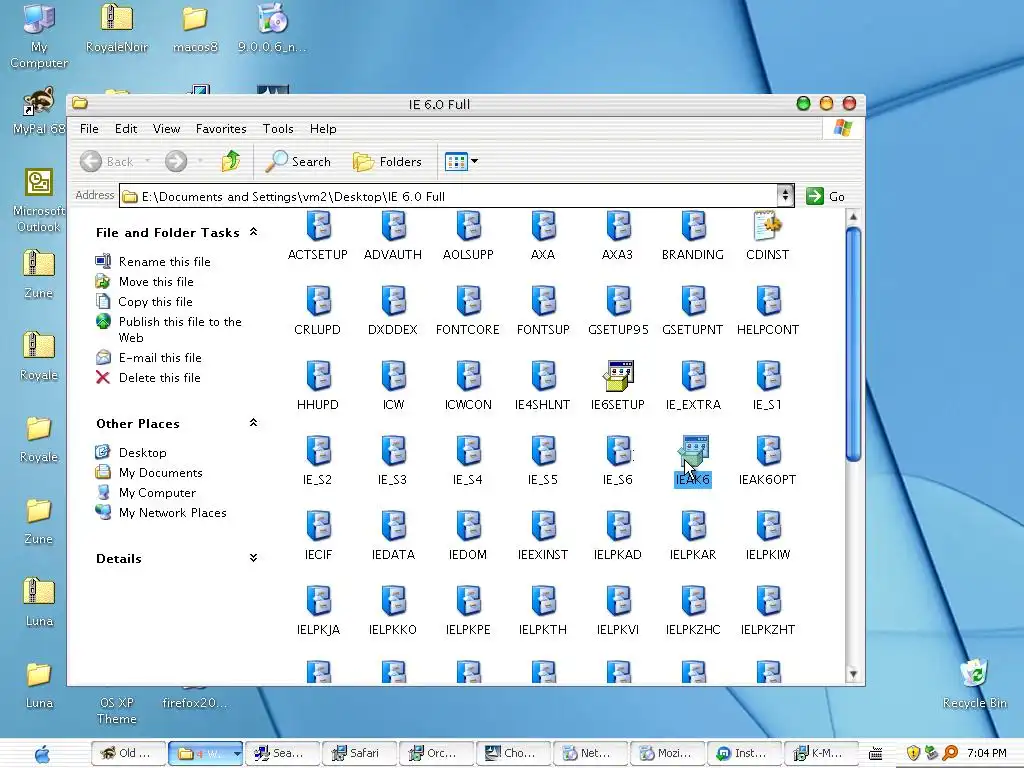1024x768 pixels.
Task: Click the scrollbar down arrow in the file list
Action: (853, 673)
